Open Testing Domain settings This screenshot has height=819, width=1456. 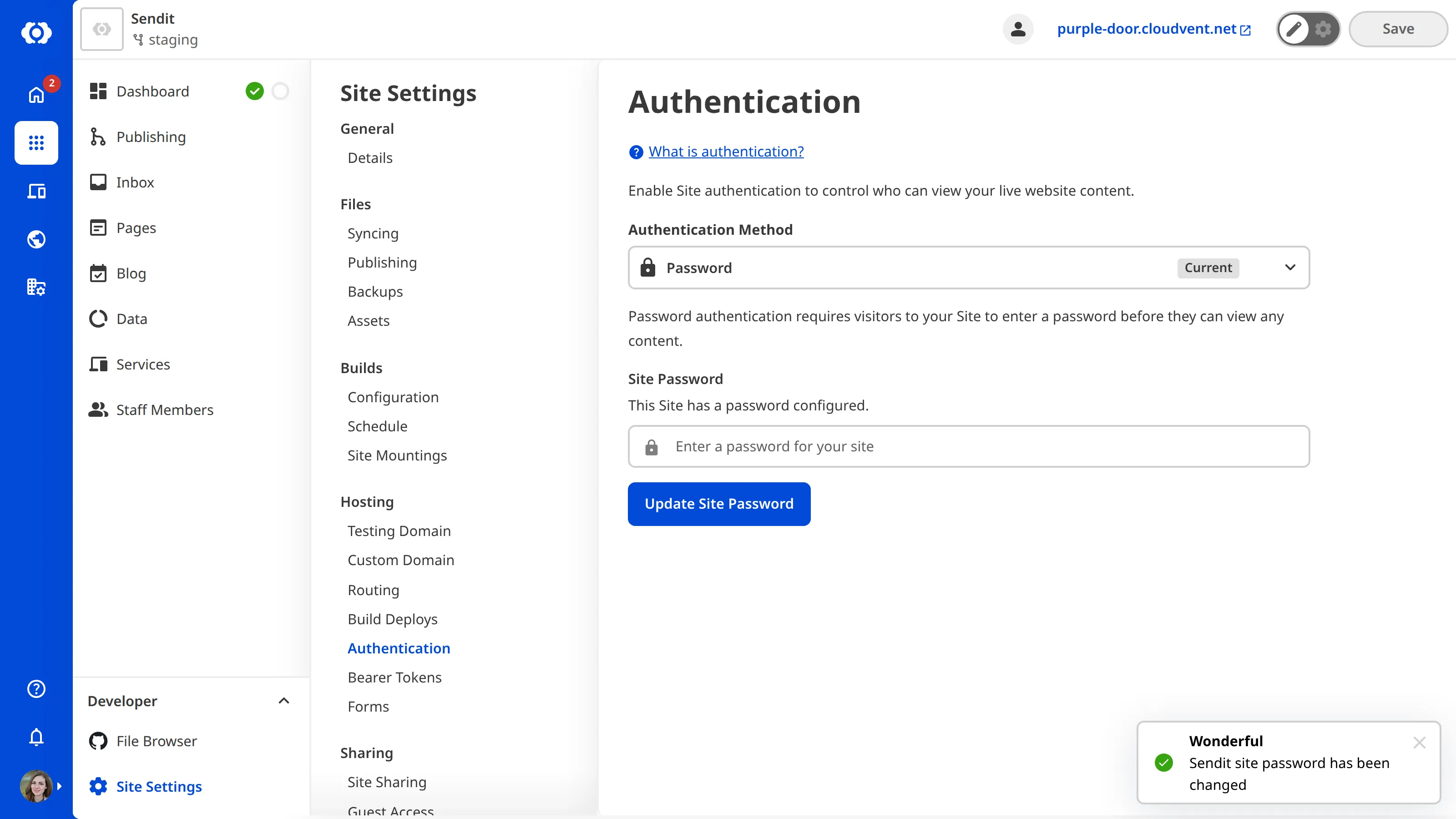click(x=399, y=531)
